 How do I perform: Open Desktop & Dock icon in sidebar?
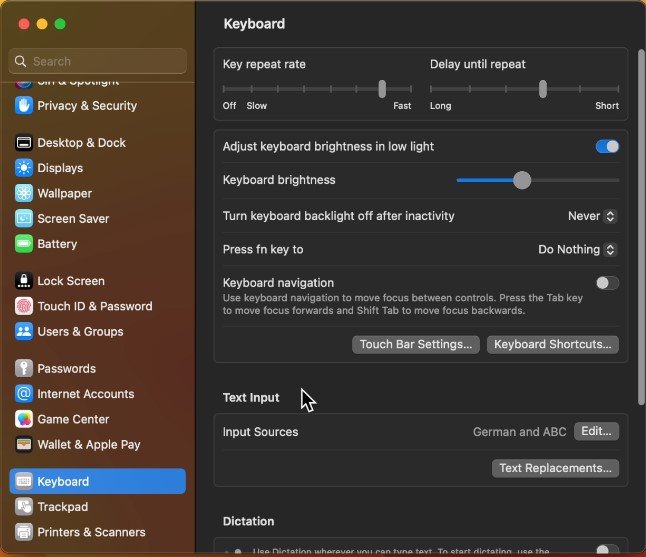tap(24, 143)
